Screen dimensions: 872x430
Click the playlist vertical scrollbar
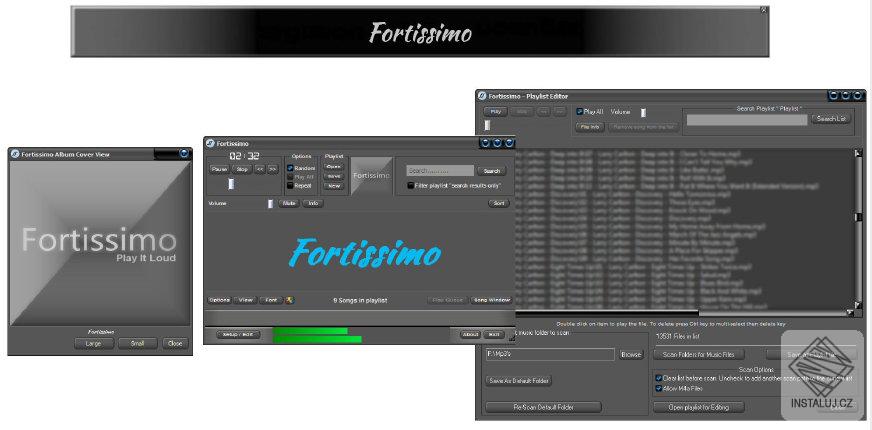(x=859, y=229)
